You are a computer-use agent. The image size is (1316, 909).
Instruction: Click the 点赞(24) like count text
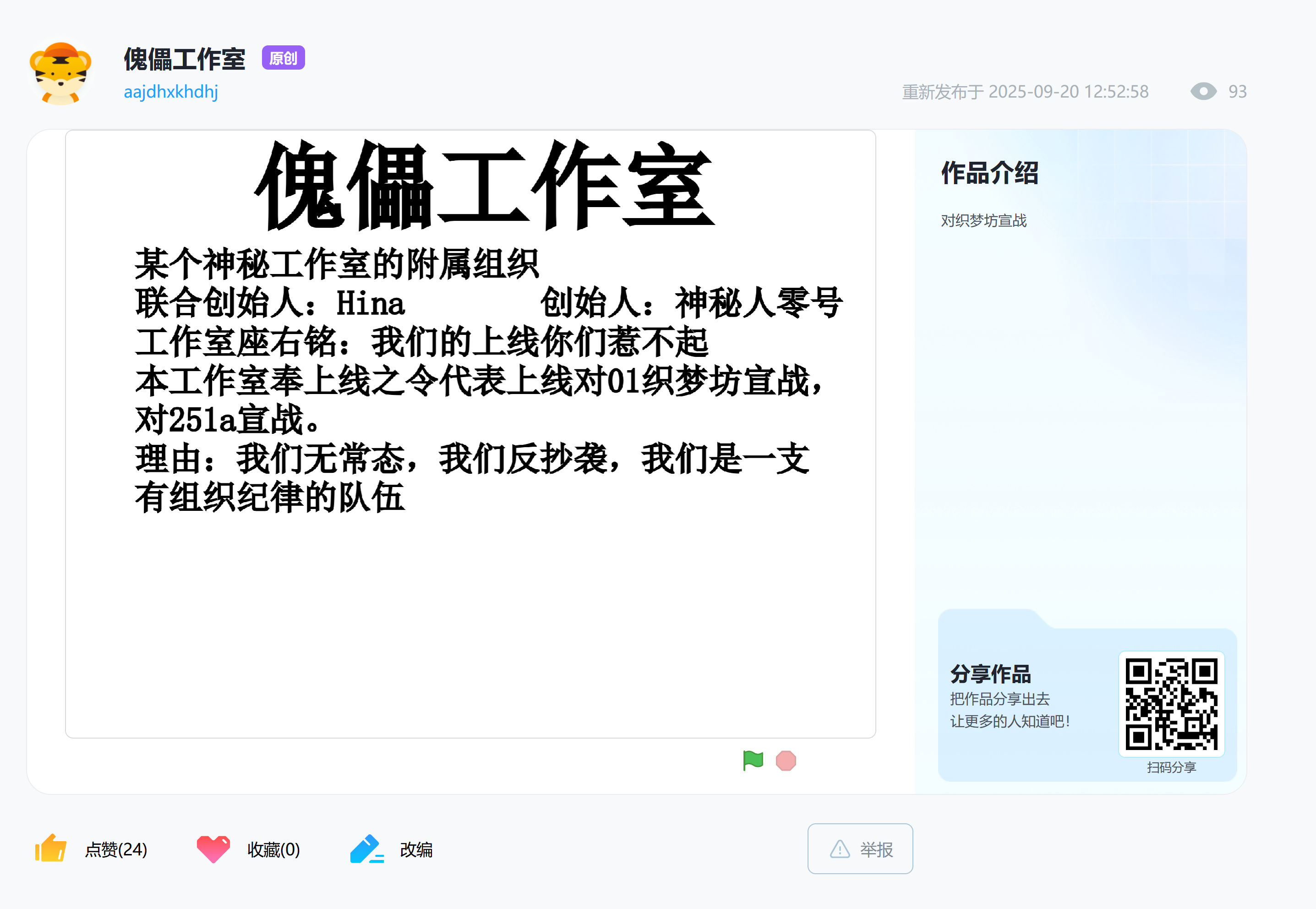tap(116, 849)
